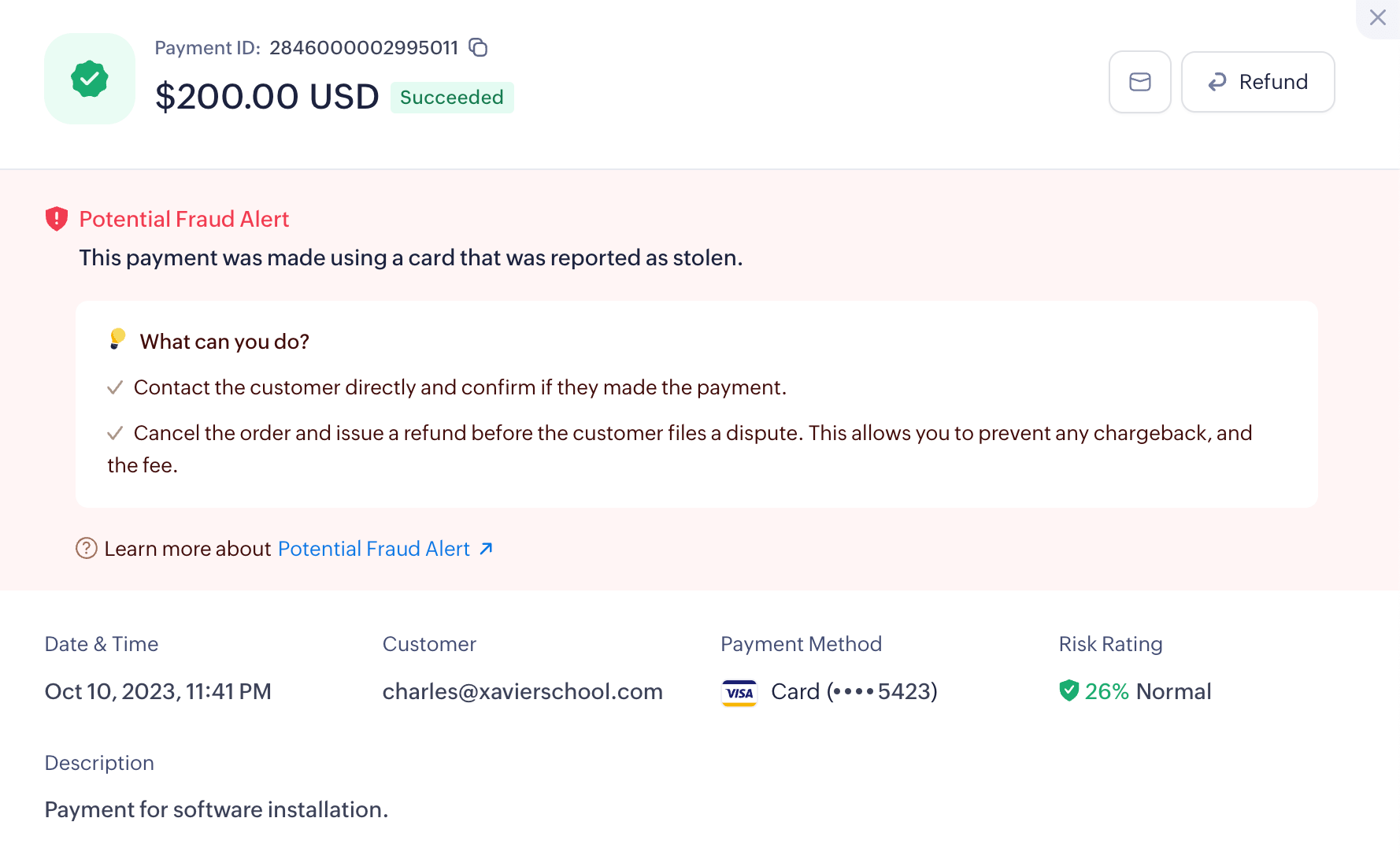Click the email receipt envelope icon button
The width and height of the screenshot is (1400, 855).
(1139, 82)
